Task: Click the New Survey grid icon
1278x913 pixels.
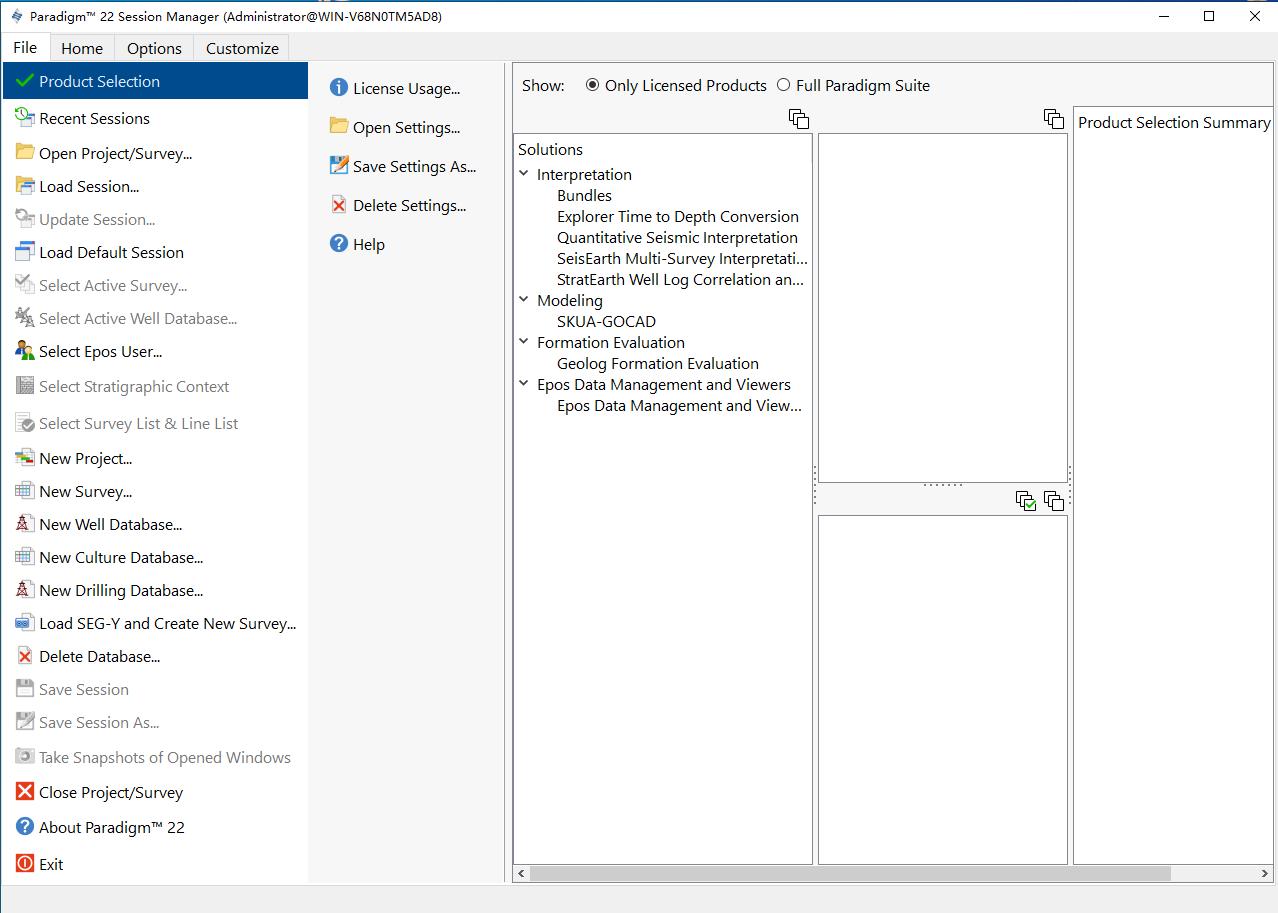Action: pos(25,491)
